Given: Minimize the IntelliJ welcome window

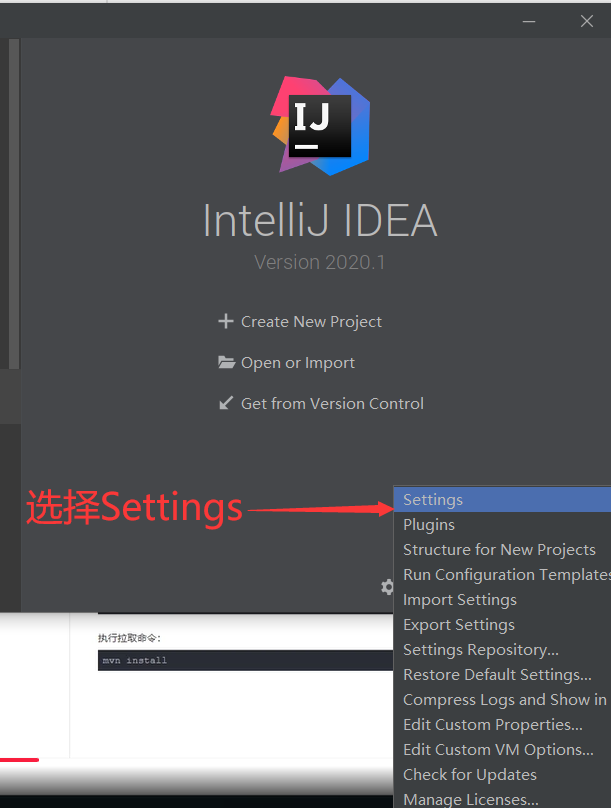Looking at the screenshot, I should coord(529,22).
